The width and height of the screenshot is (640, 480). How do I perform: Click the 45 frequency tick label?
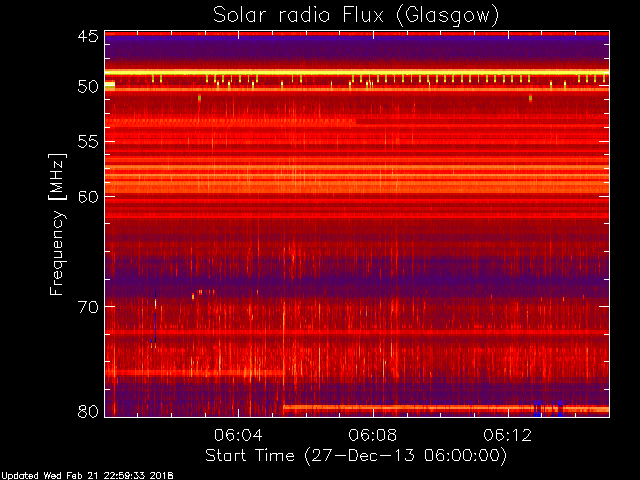point(88,37)
